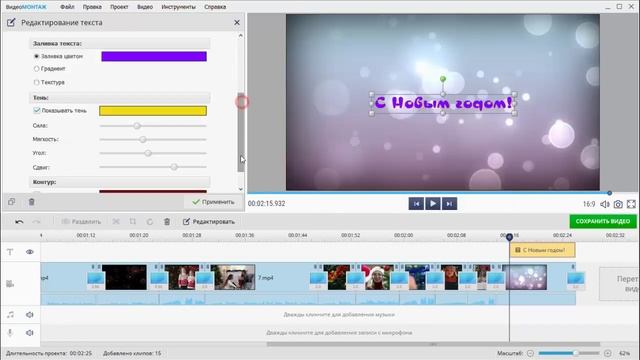Screen dimensions: 640x360
Task: Mute the microphone track speaker icon
Action: click(x=30, y=333)
